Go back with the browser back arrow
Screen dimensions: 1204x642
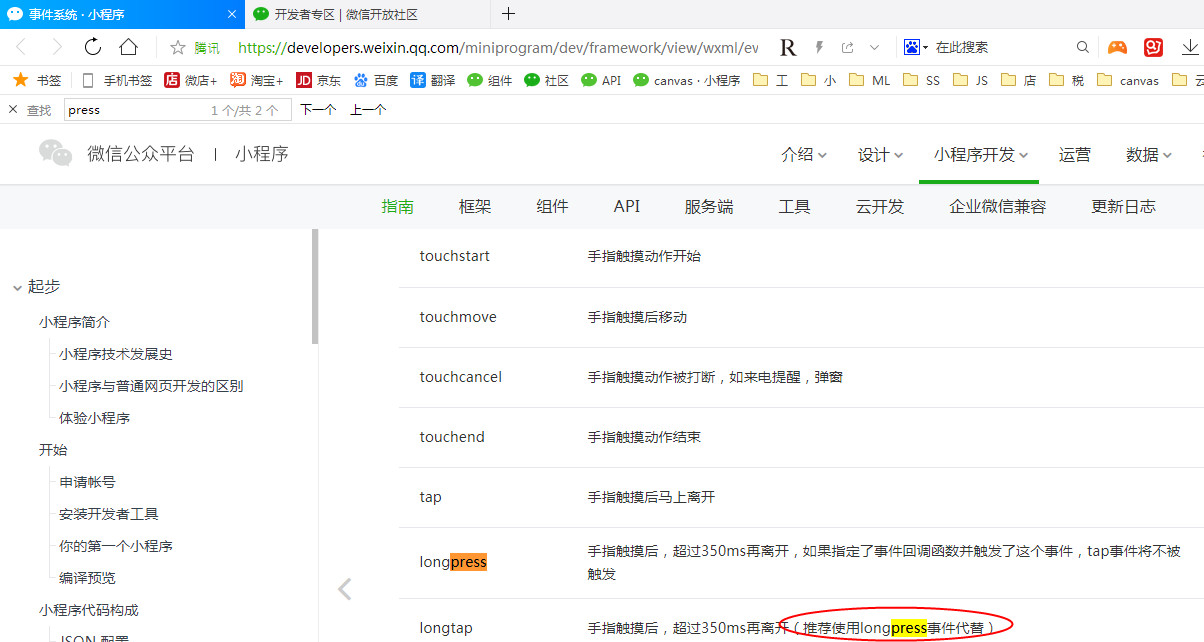(22, 47)
